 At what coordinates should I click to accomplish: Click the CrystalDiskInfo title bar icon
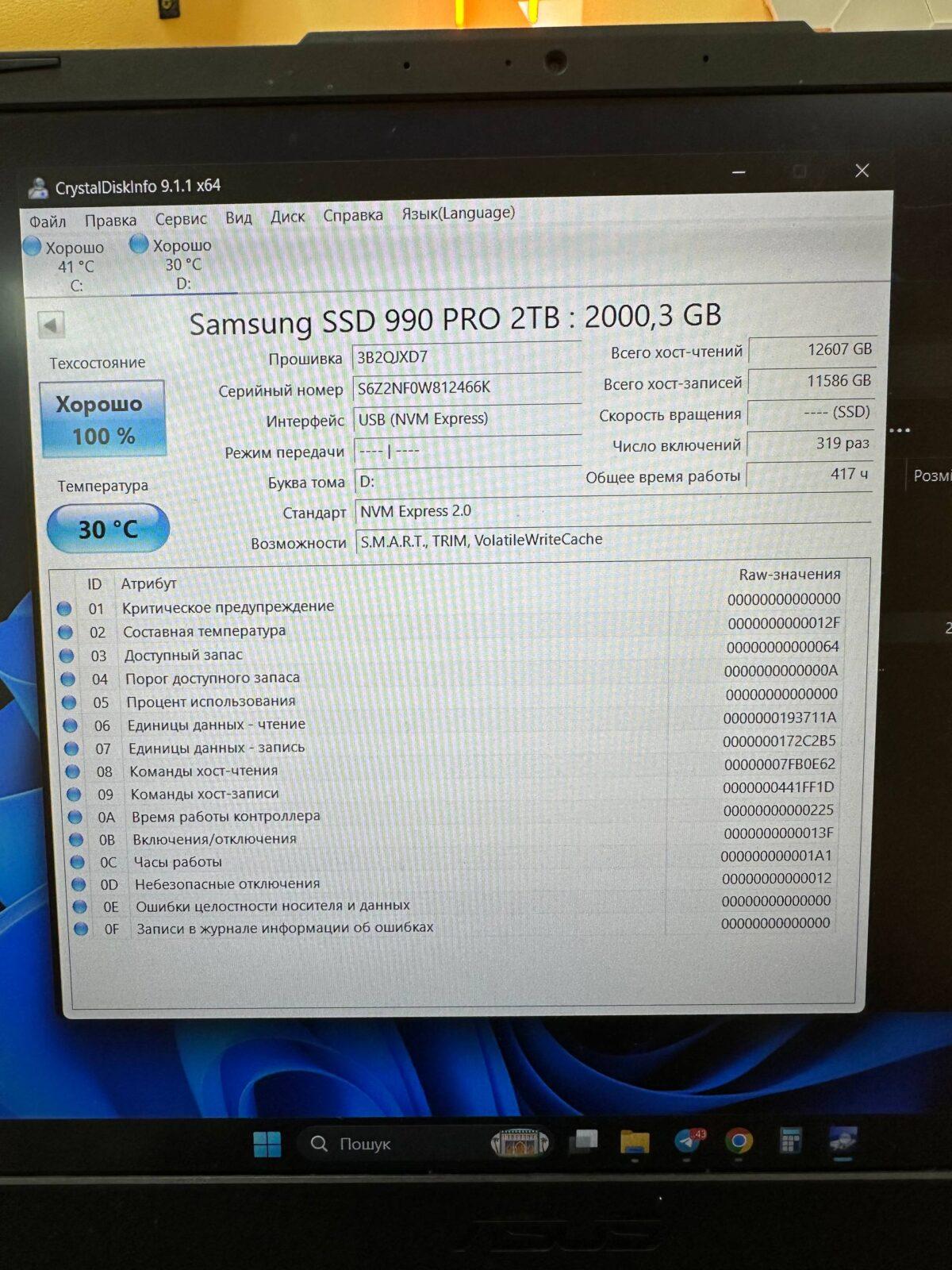[37, 188]
